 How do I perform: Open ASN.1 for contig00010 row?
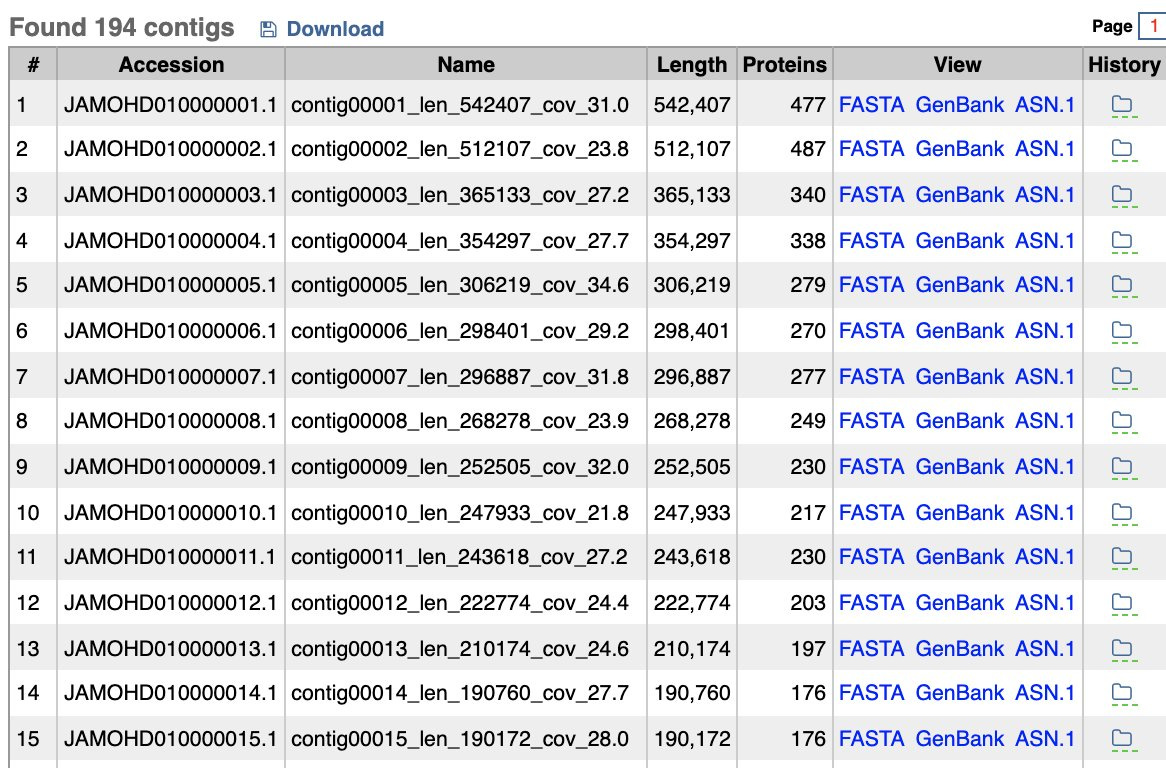point(1045,513)
